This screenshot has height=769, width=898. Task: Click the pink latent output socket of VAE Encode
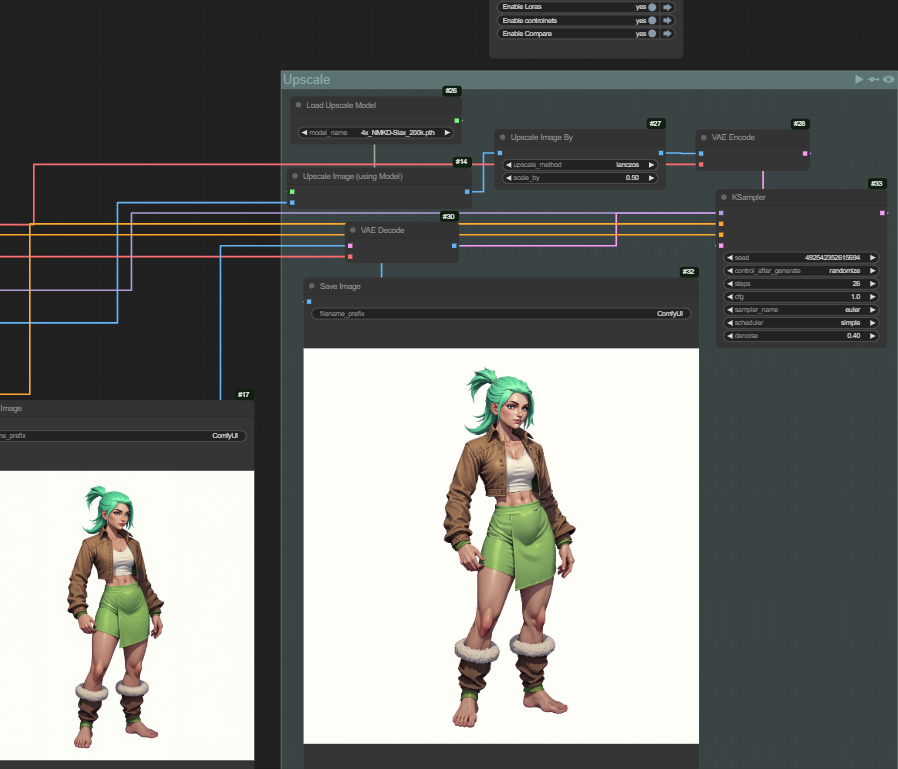pyautogui.click(x=805, y=153)
